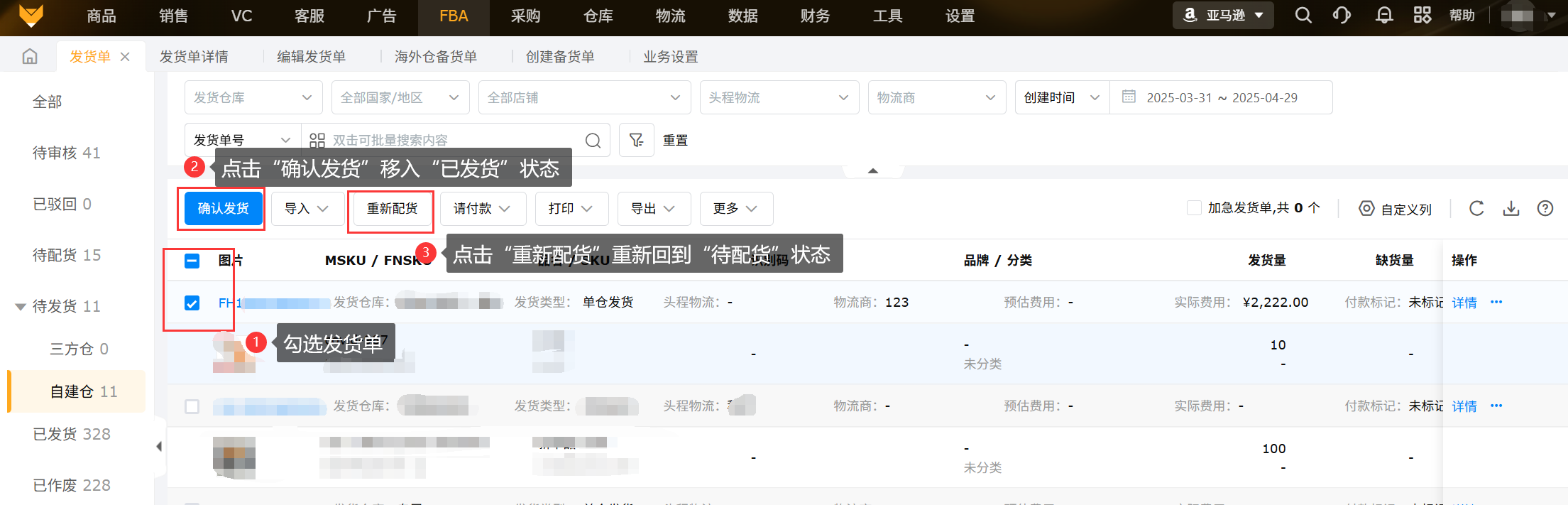Open the FBA menu

pyautogui.click(x=454, y=16)
